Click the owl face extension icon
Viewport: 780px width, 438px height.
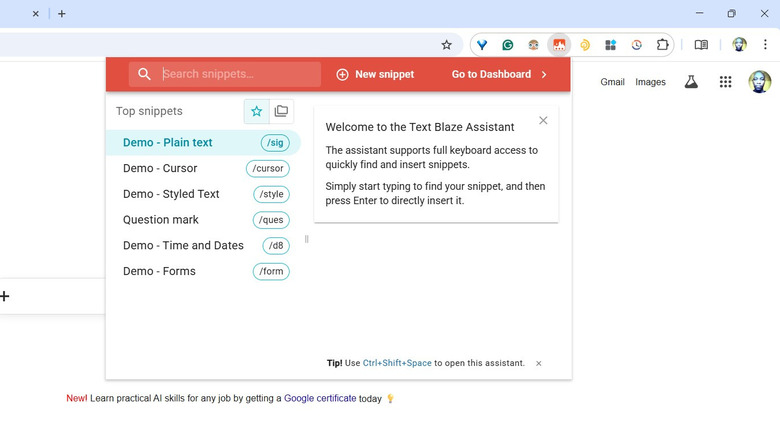533,45
